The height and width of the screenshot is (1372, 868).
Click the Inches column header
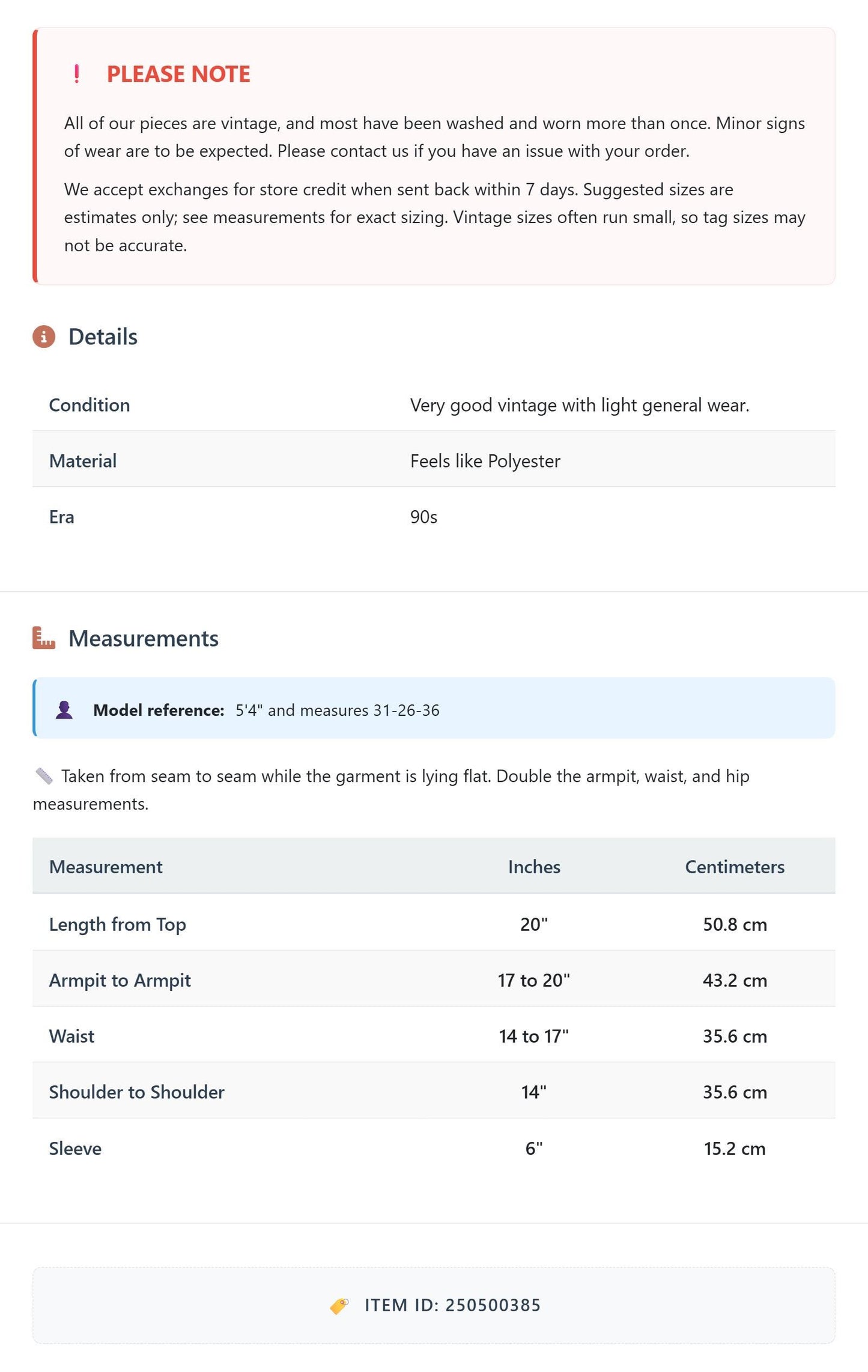(x=534, y=867)
